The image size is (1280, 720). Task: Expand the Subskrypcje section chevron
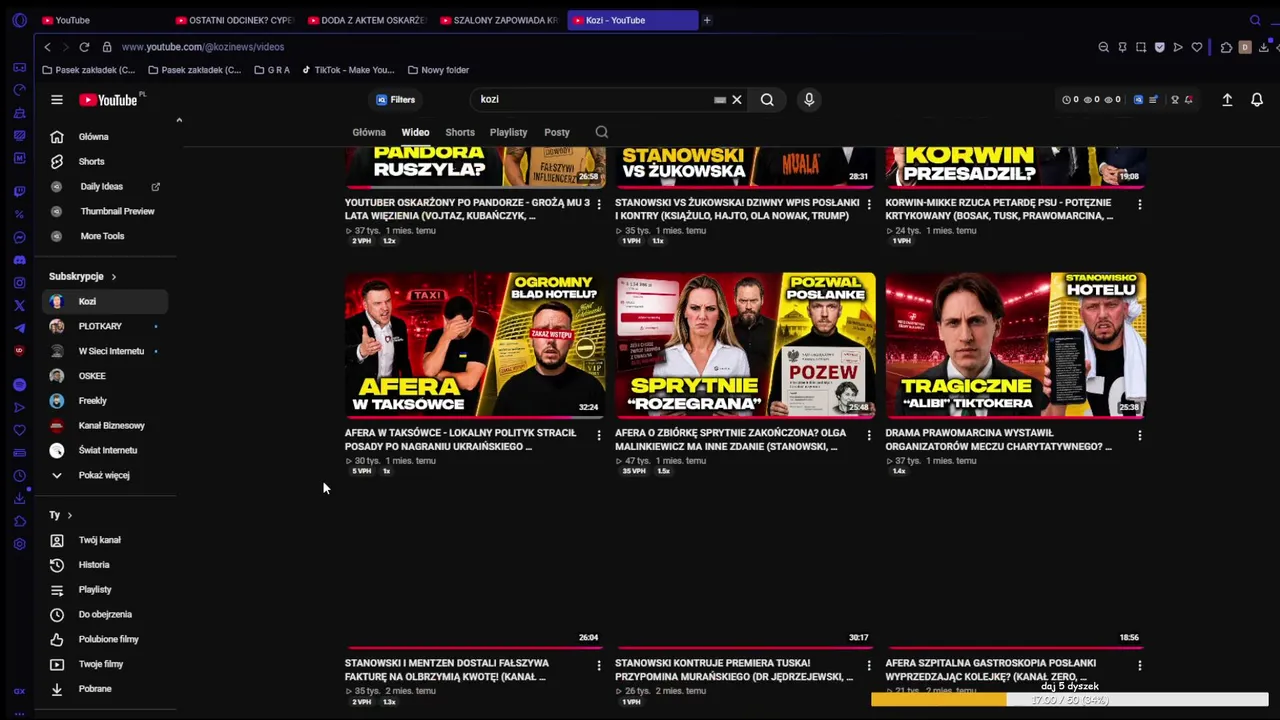pos(113,277)
